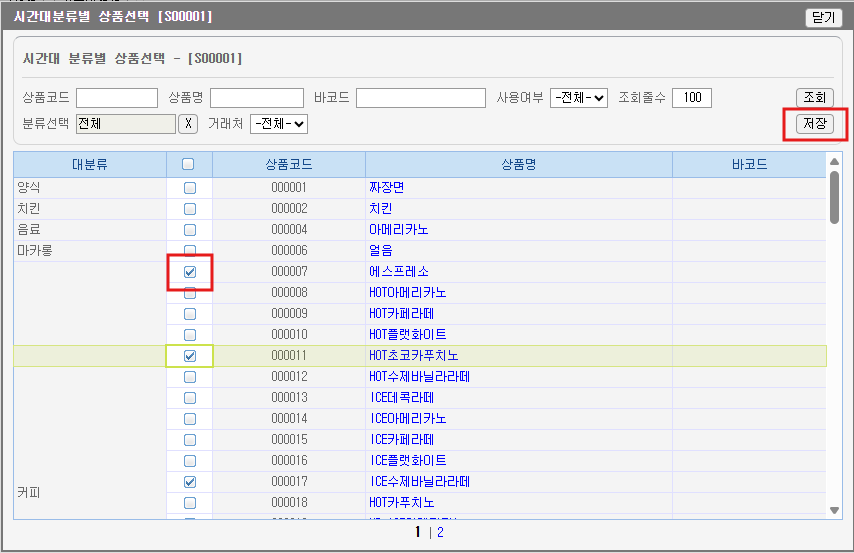
Task: Clear the 분류선택 field with X button
Action: (188, 124)
